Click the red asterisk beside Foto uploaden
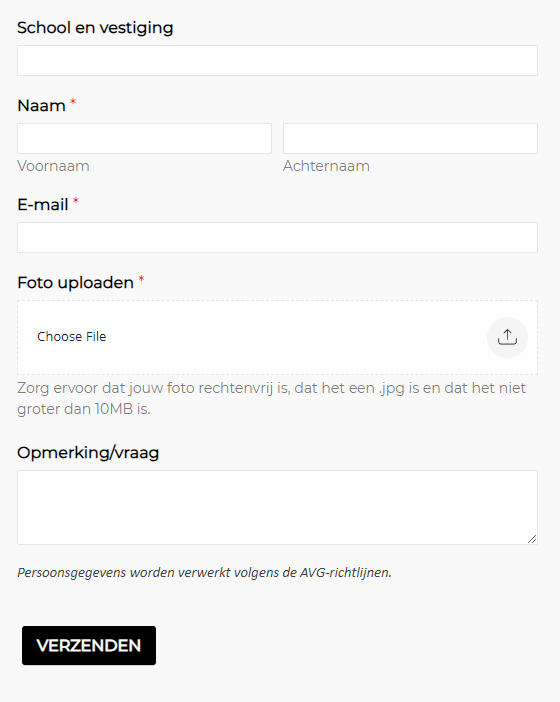 [141, 279]
